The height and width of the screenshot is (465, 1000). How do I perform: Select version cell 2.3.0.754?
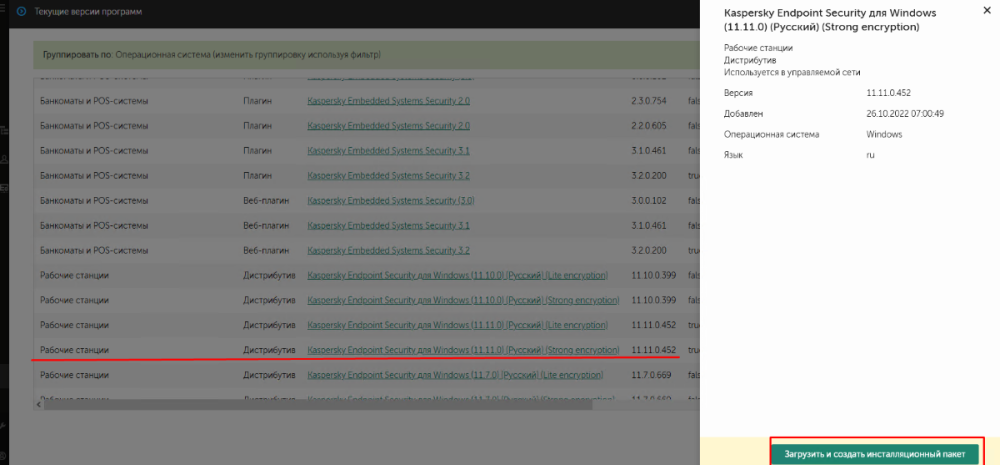click(x=649, y=101)
